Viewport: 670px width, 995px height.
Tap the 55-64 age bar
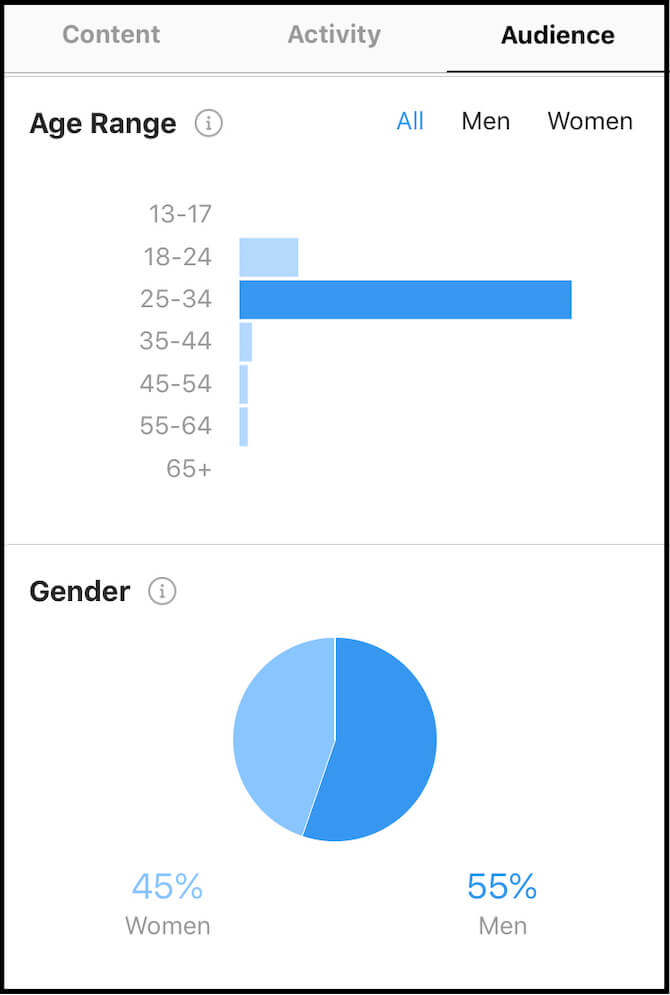pos(244,426)
